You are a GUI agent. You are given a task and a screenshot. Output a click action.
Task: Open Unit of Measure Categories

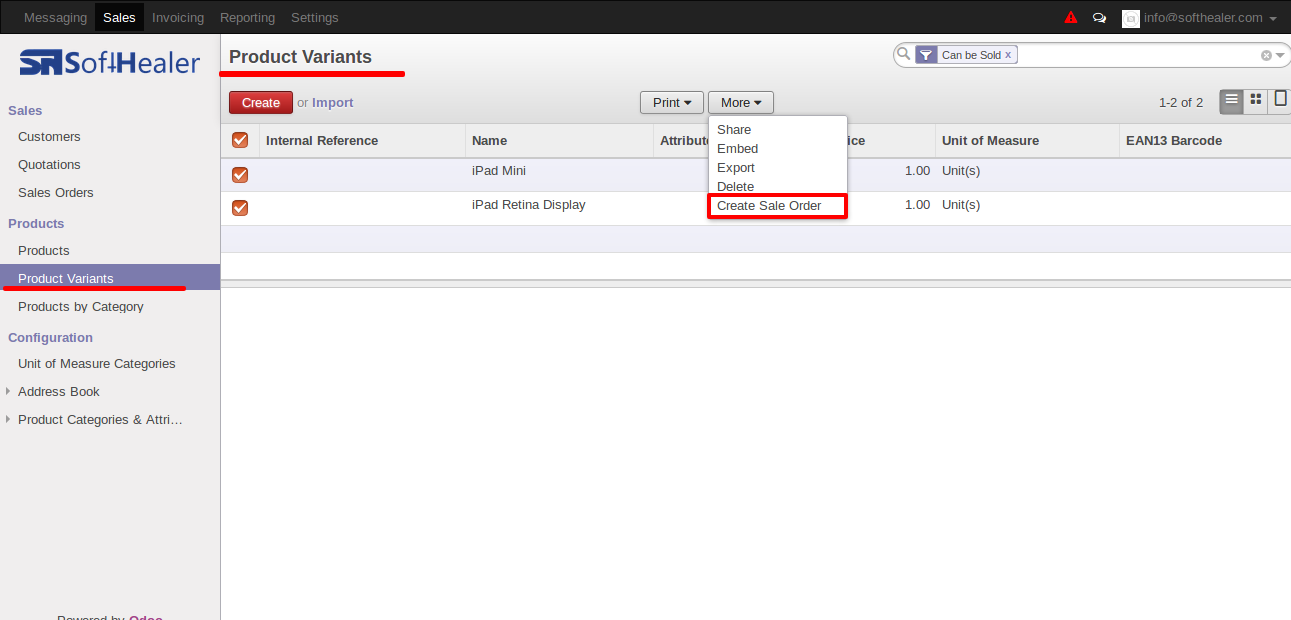[97, 363]
